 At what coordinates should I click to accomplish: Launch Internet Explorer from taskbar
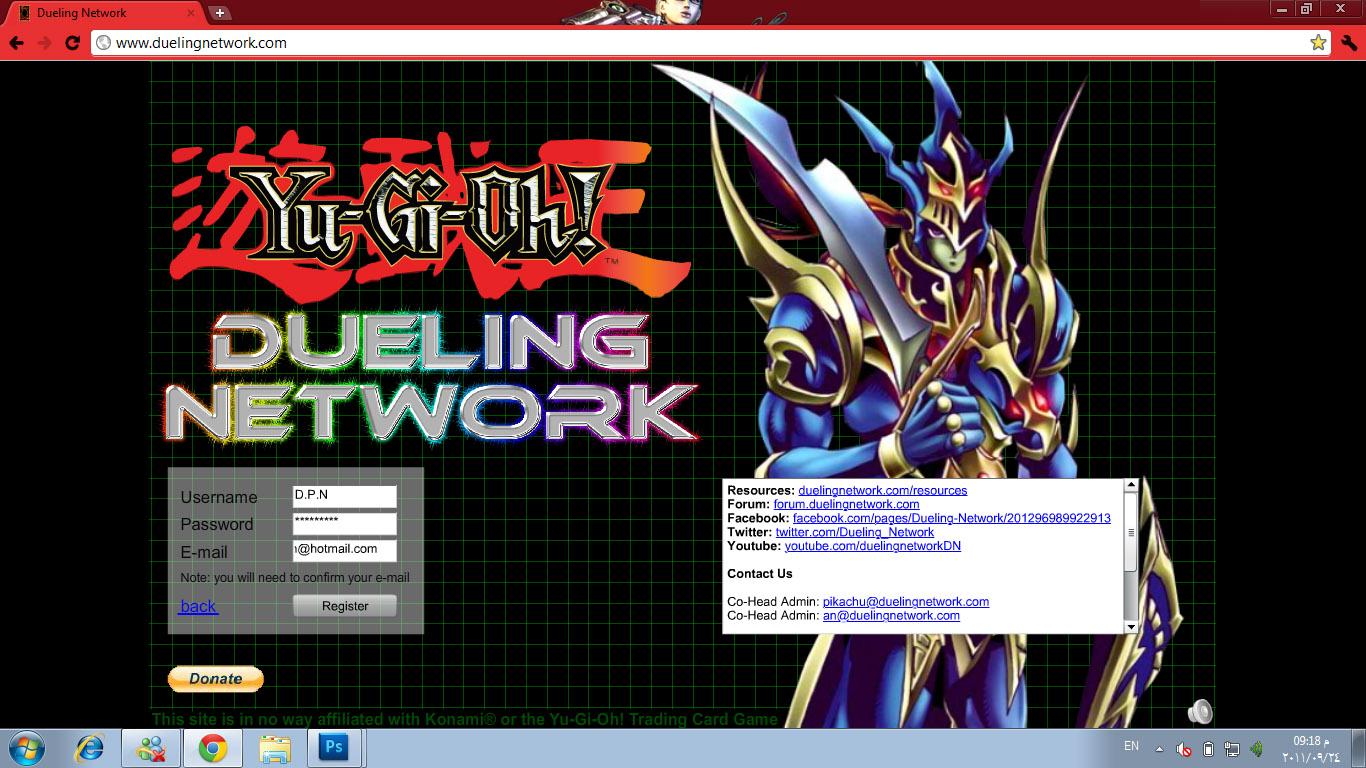pos(90,748)
